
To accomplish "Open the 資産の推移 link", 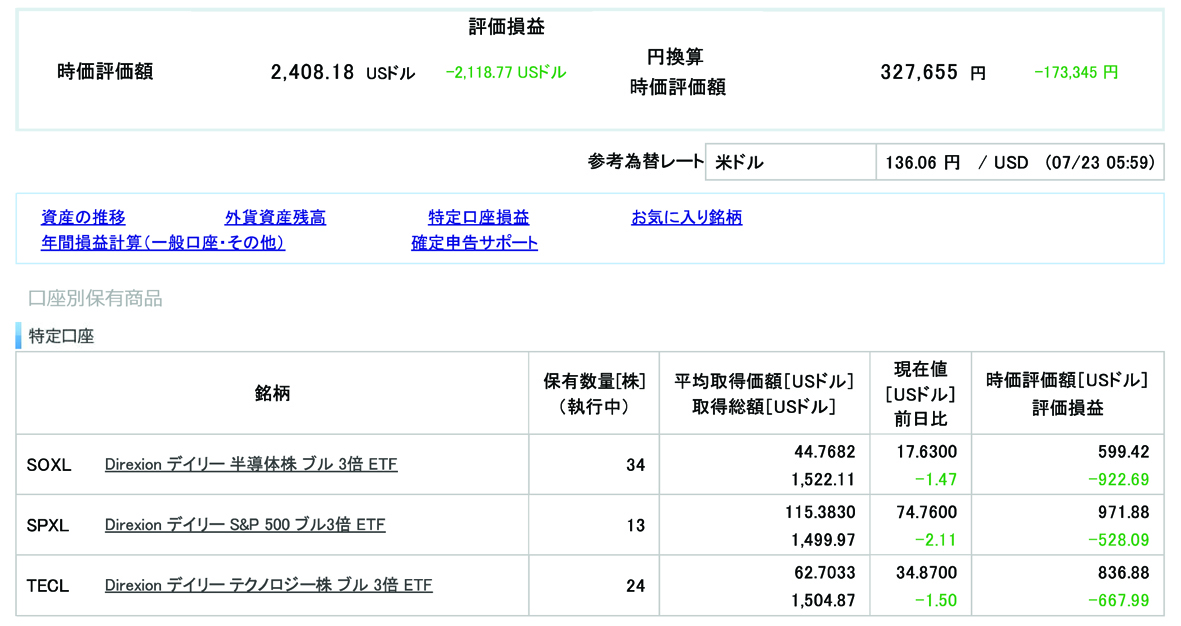I will tap(83, 218).
